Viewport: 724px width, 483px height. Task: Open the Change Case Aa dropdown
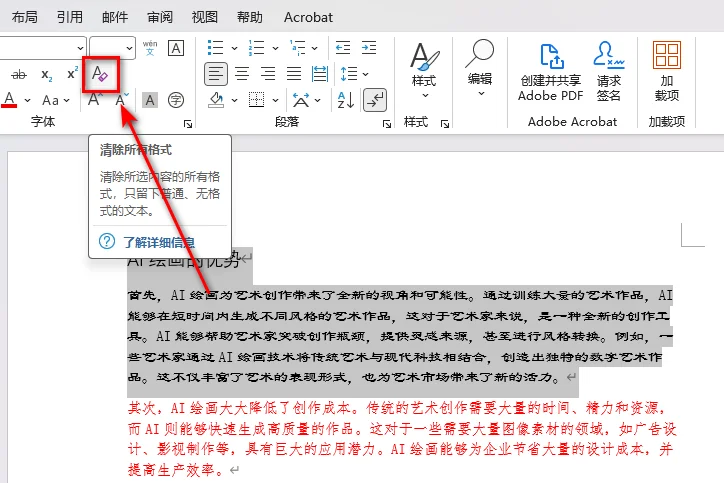[x=56, y=100]
